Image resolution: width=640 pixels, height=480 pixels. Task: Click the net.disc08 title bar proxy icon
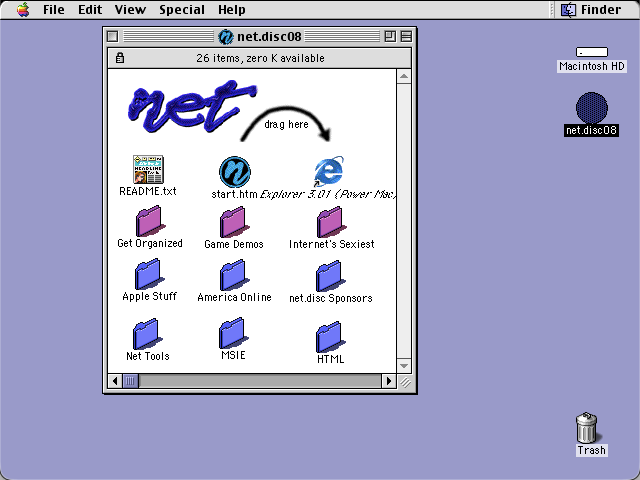[x=226, y=37]
